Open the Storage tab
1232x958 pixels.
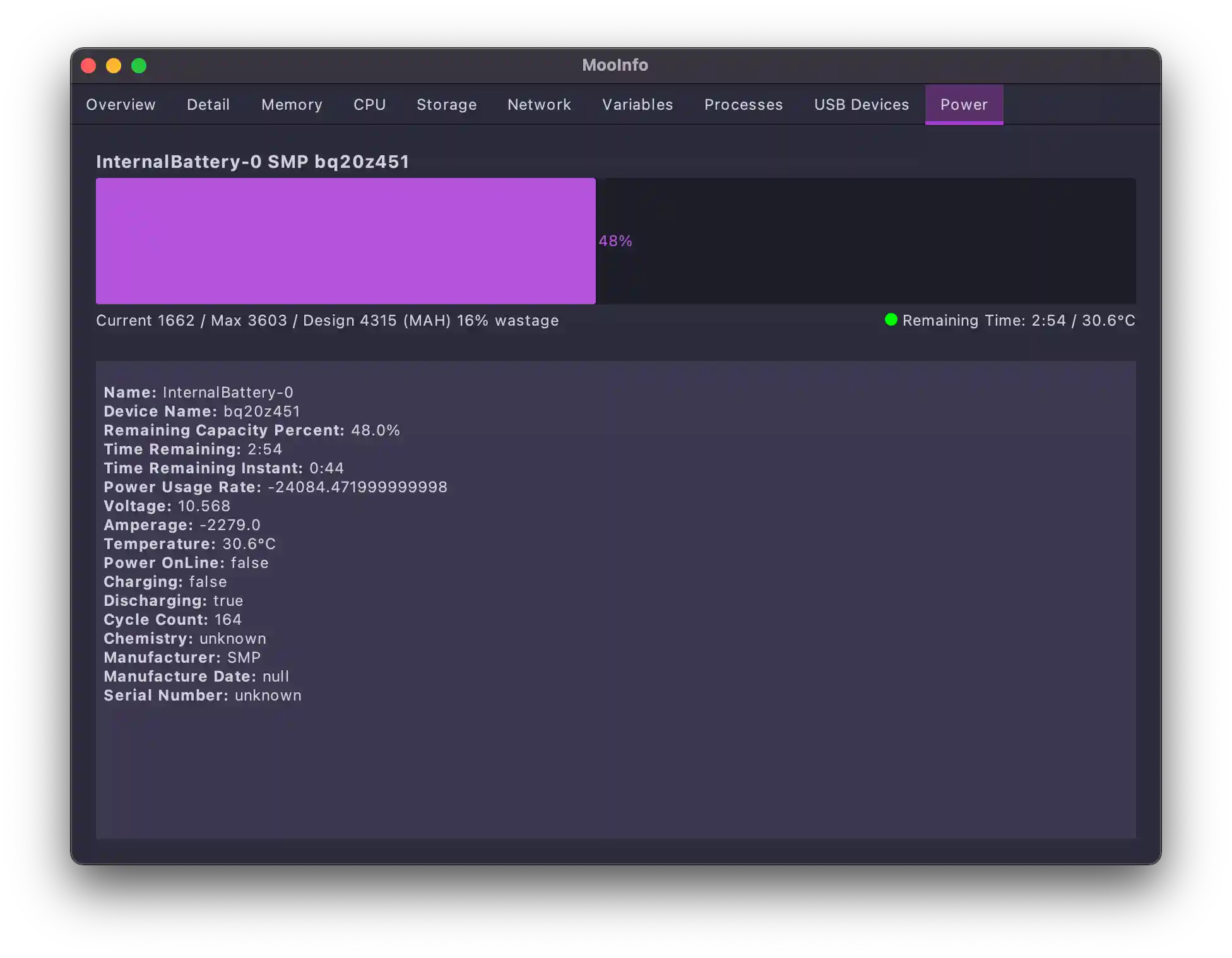point(446,105)
